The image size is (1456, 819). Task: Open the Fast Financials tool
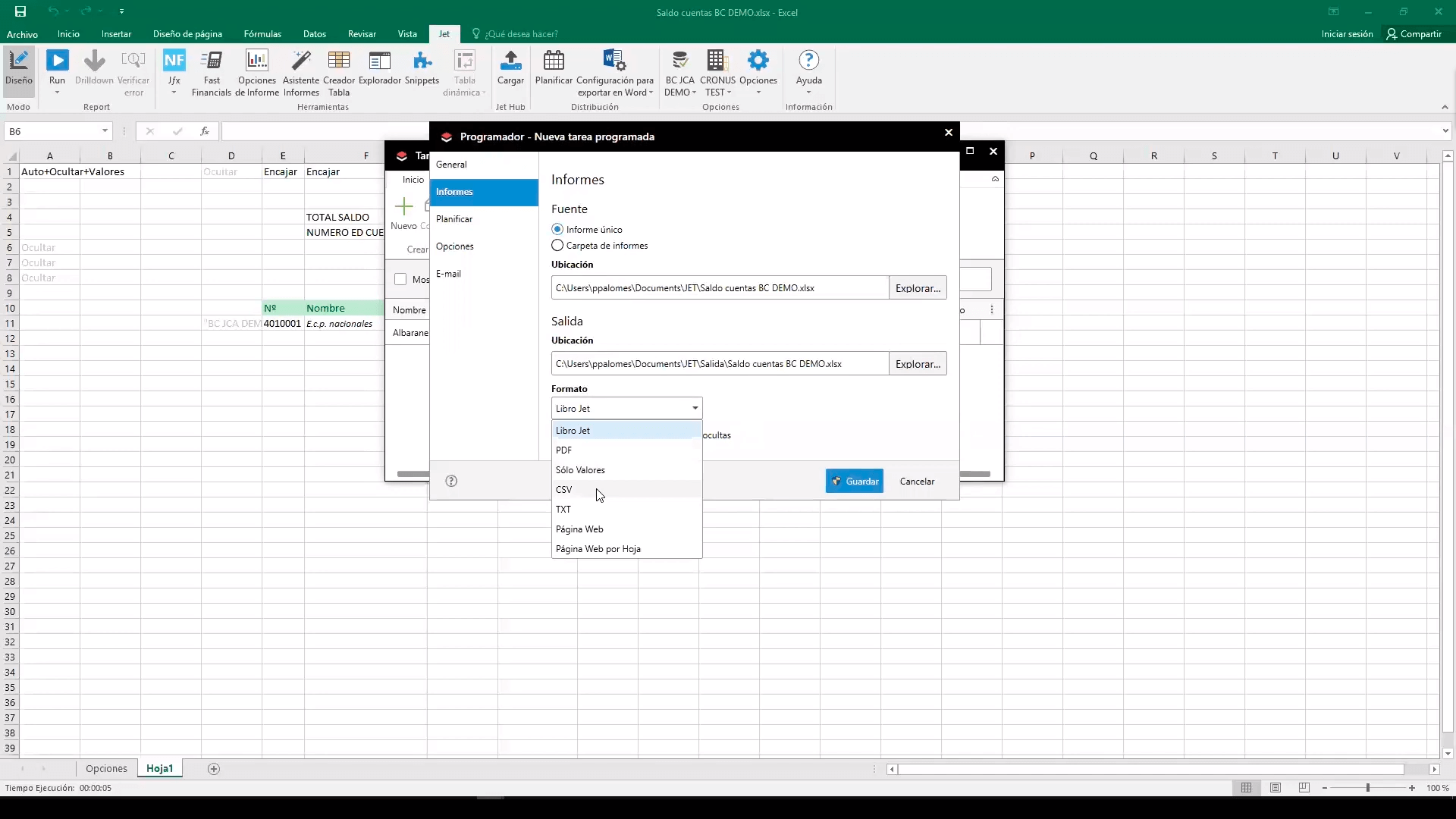coord(212,73)
